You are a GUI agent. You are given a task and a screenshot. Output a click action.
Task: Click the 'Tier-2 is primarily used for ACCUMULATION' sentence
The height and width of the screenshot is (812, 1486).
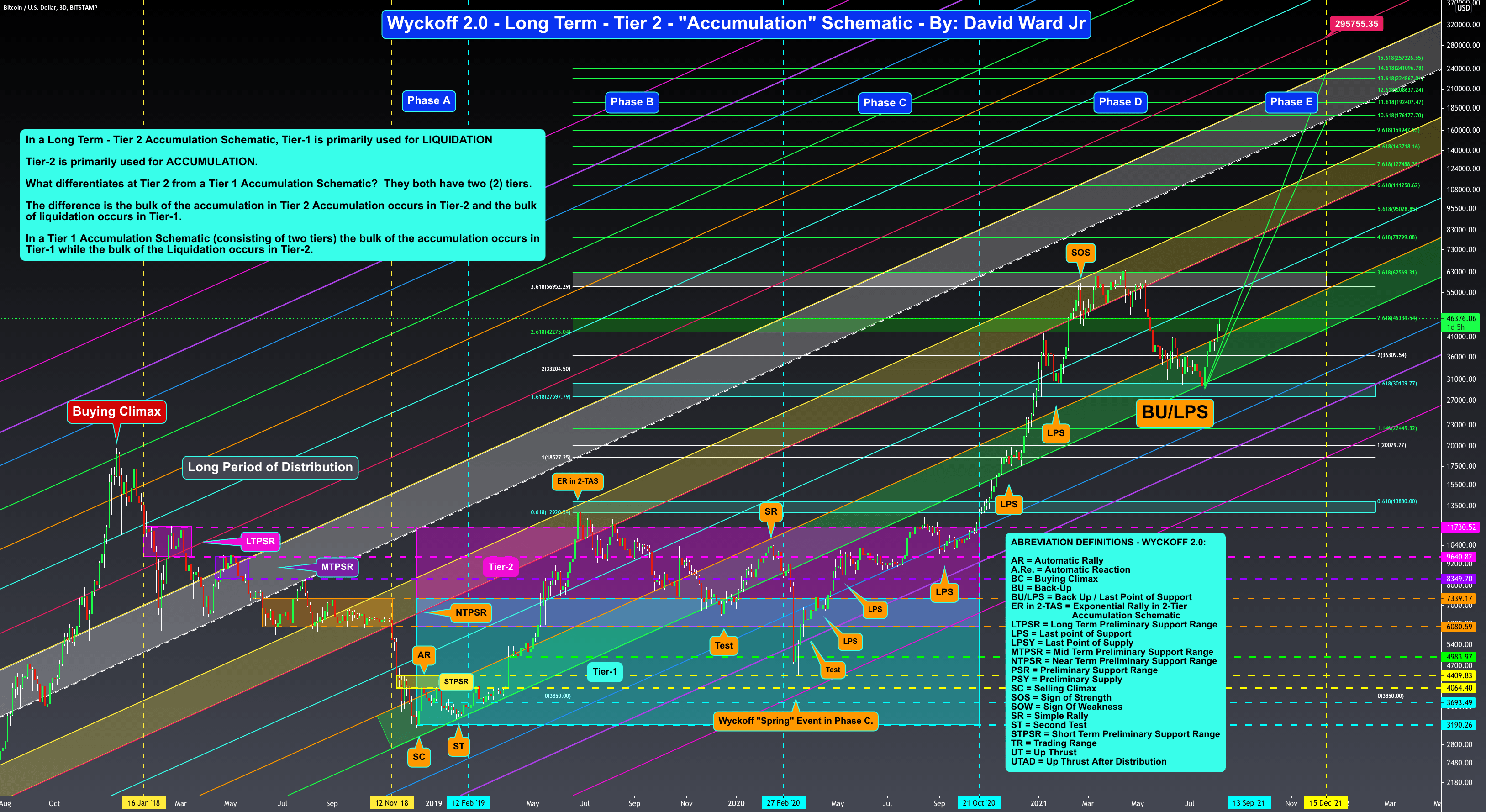click(x=141, y=162)
